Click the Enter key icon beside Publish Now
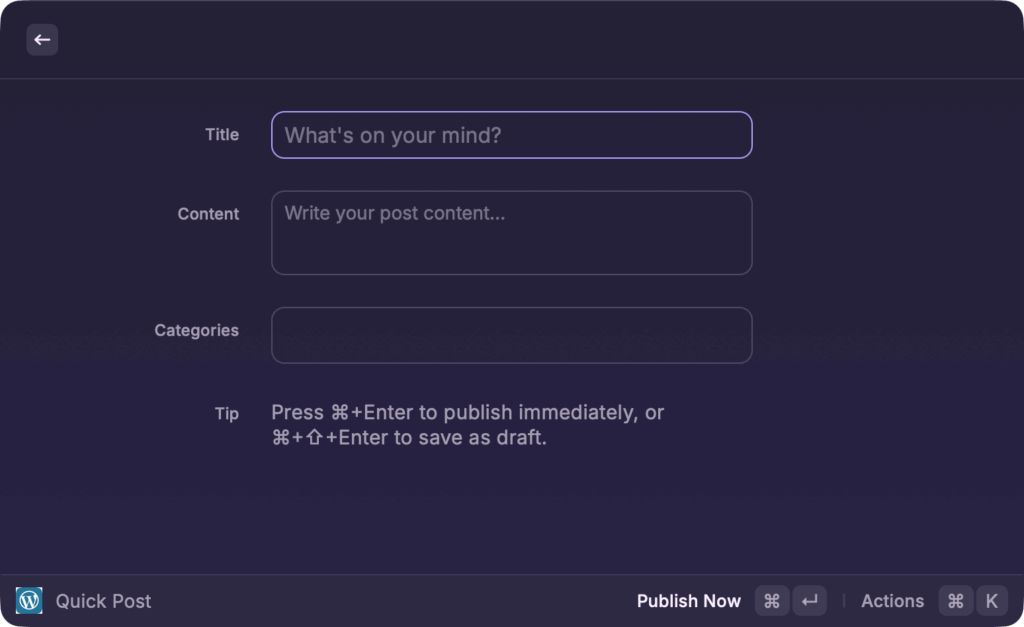This screenshot has width=1024, height=627. point(809,600)
